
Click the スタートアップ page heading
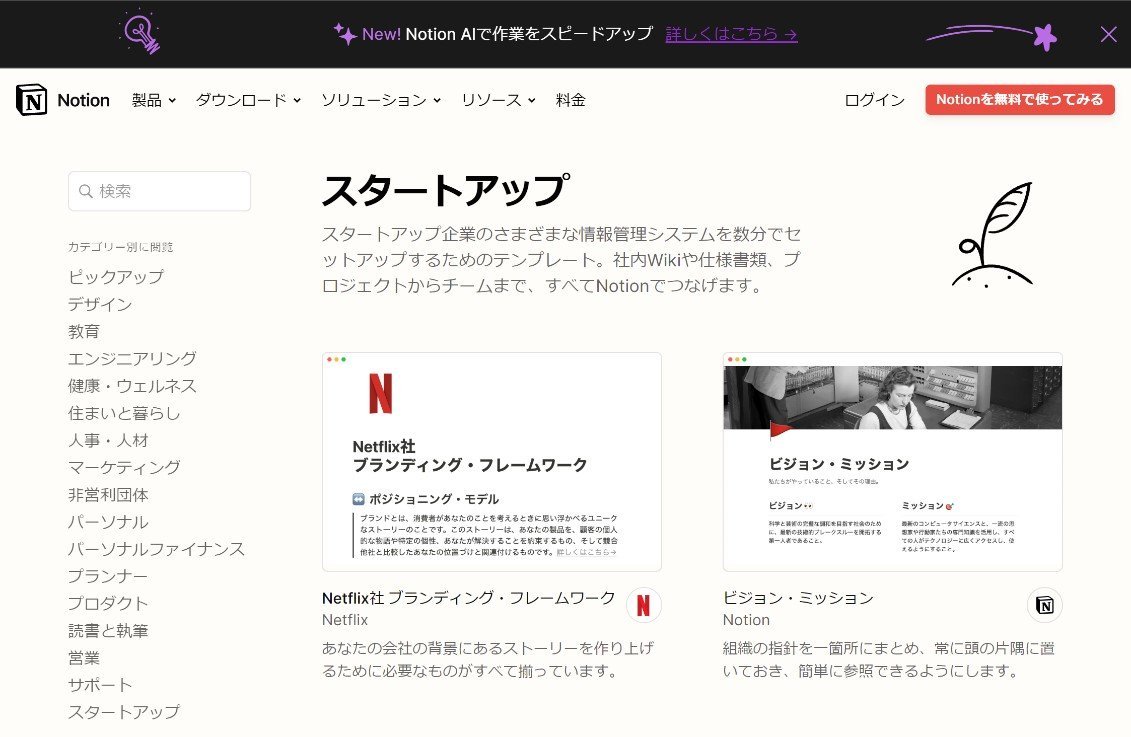tap(445, 190)
